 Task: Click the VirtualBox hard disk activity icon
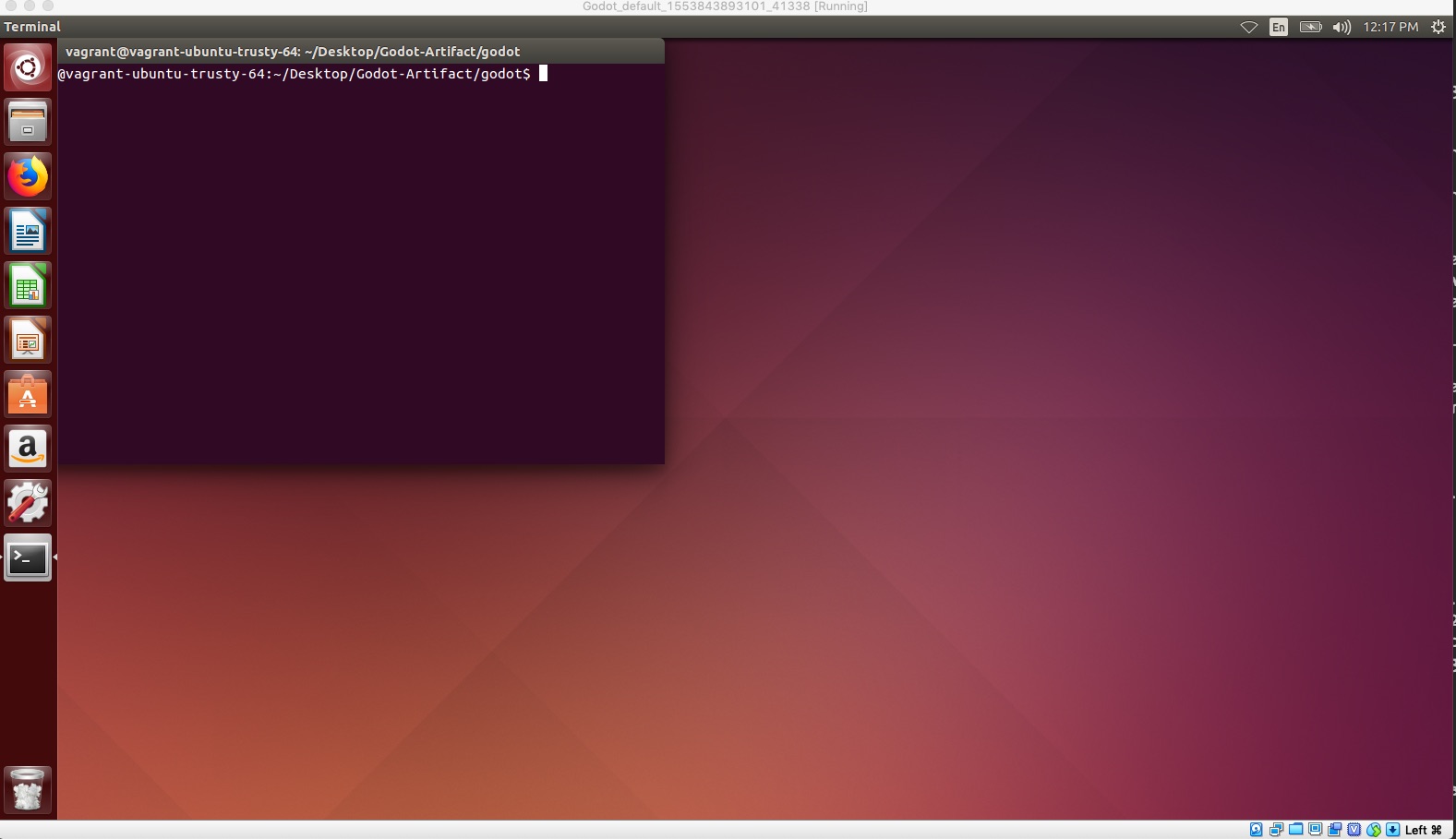coord(1257,829)
